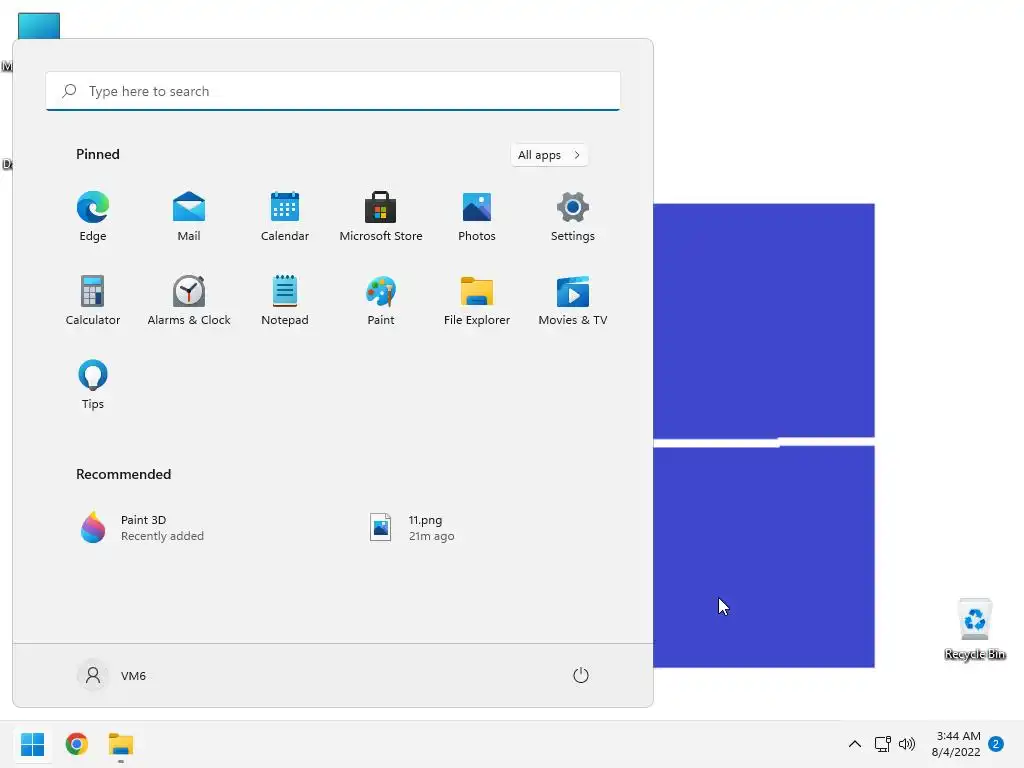Launch Movies & TV
Image resolution: width=1024 pixels, height=768 pixels.
(x=573, y=300)
